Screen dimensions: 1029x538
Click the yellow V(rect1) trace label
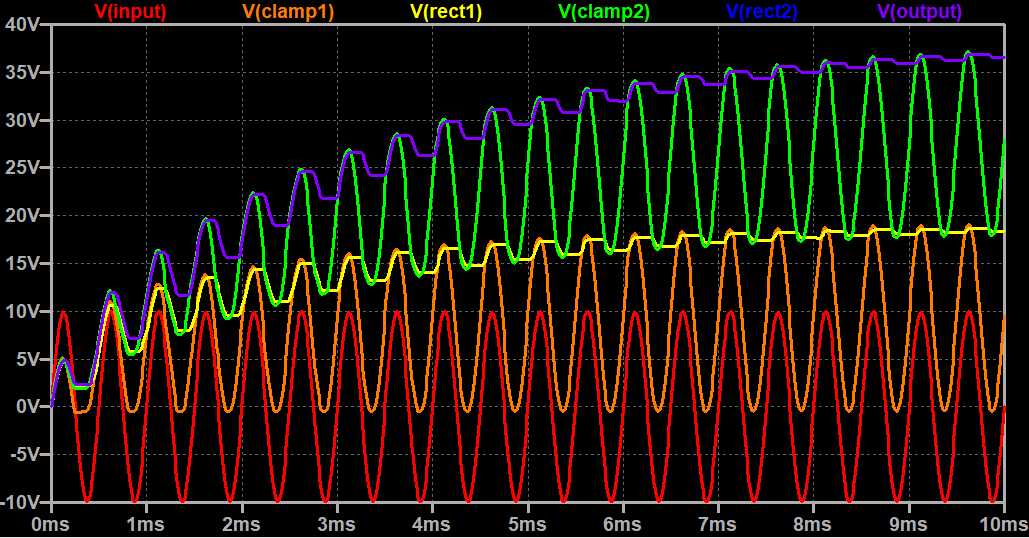(447, 12)
